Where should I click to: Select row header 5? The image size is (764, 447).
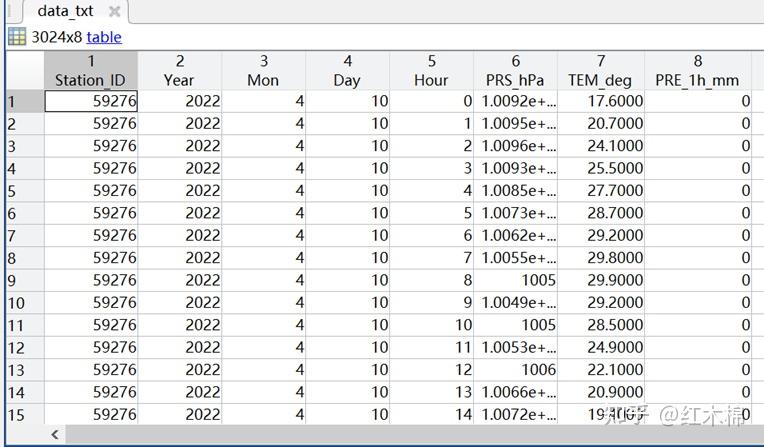coord(24,191)
